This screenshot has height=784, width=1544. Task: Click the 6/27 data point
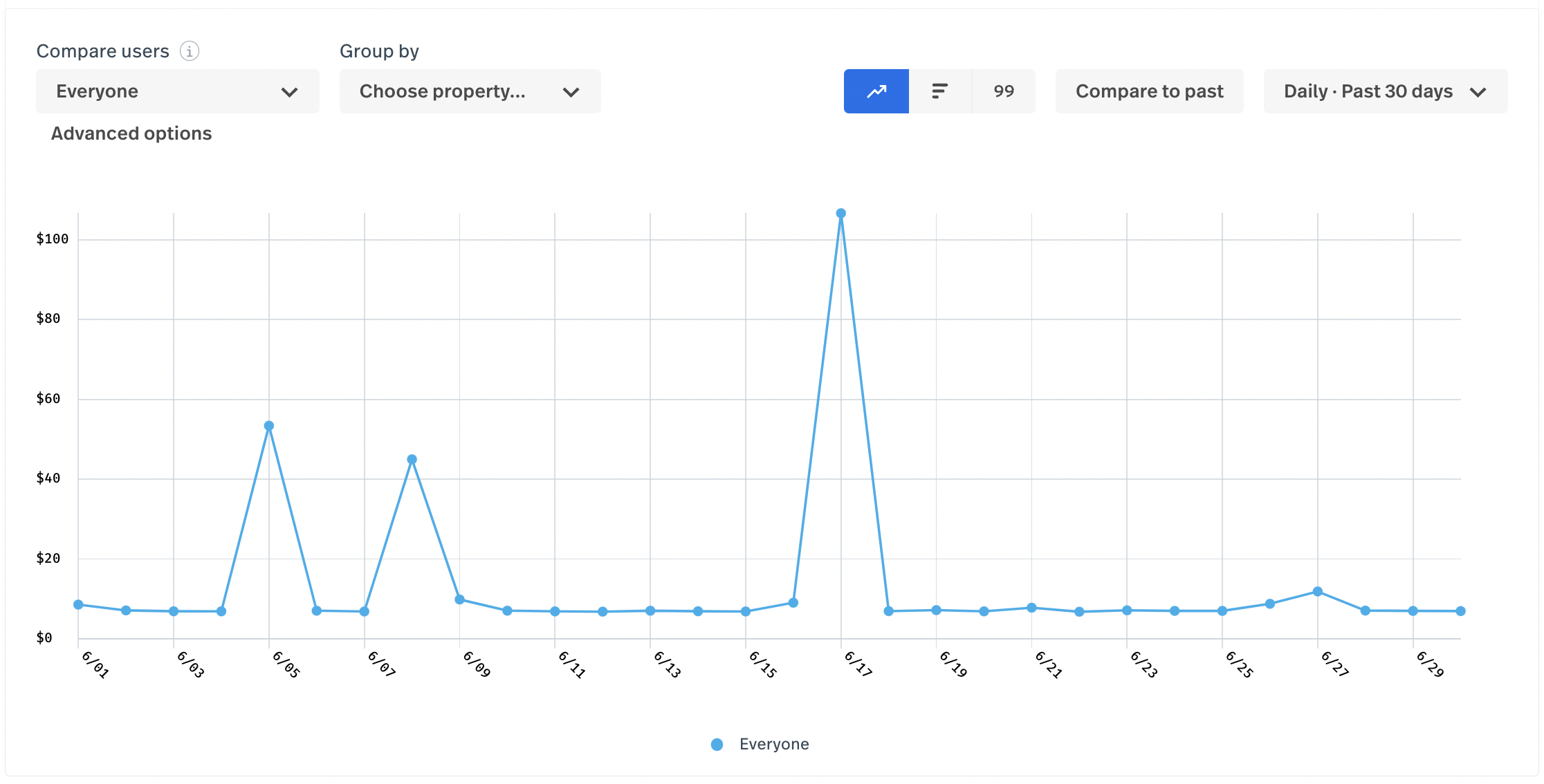click(x=1318, y=592)
